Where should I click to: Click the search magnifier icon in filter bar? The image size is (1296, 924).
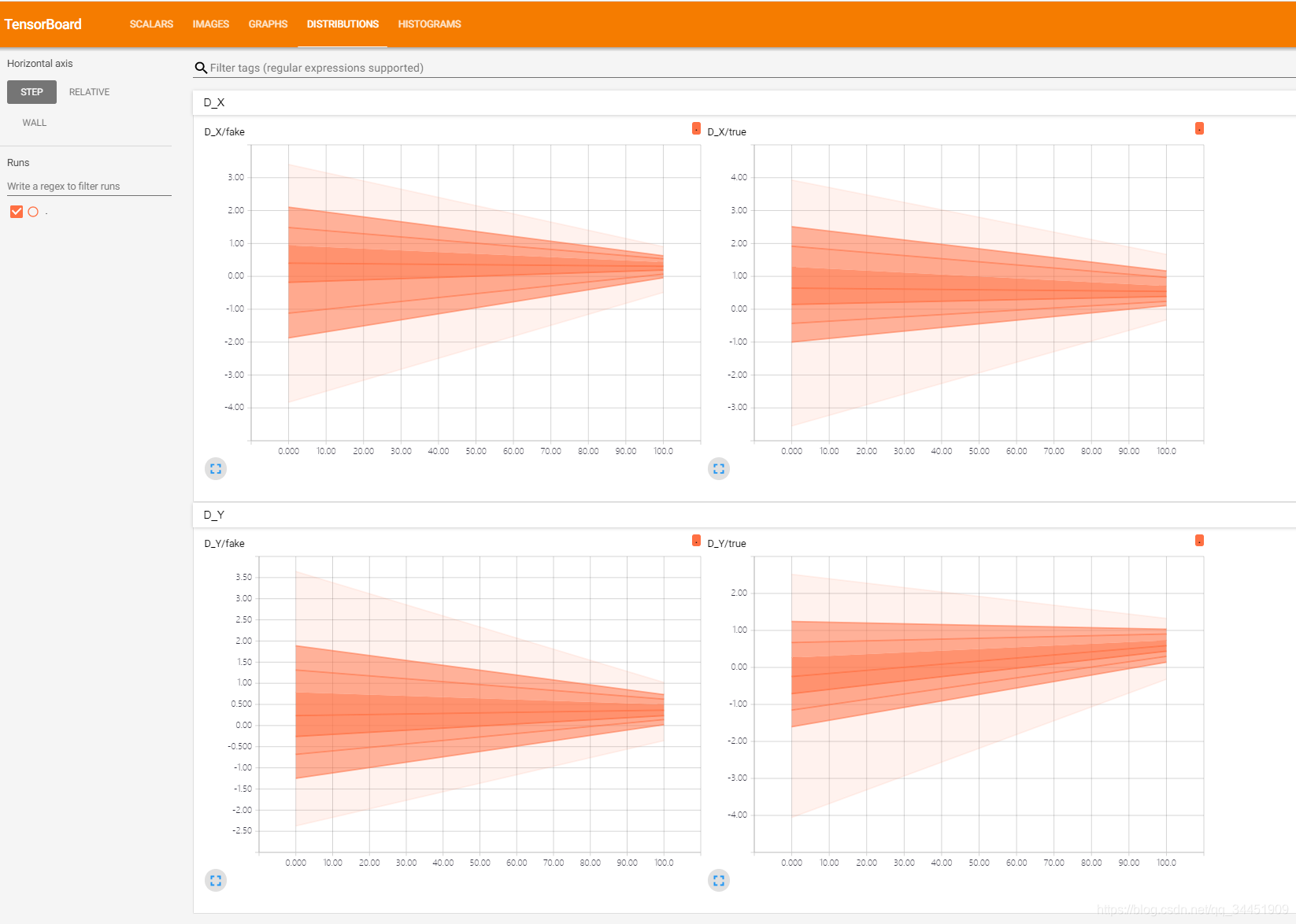pos(201,68)
